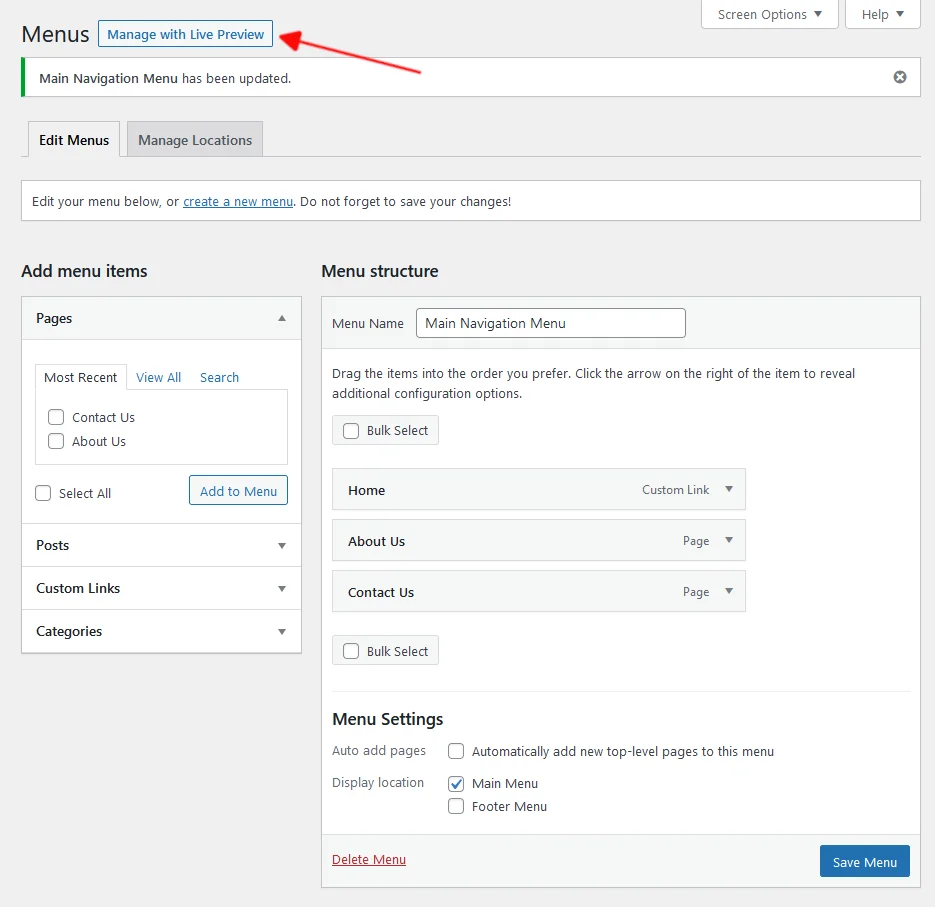The image size is (935, 907).
Task: Open the Screen Options dropdown
Action: [769, 14]
